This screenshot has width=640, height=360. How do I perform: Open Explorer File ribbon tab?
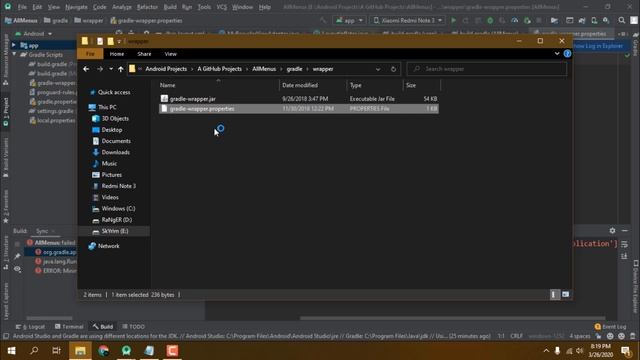[90, 54]
